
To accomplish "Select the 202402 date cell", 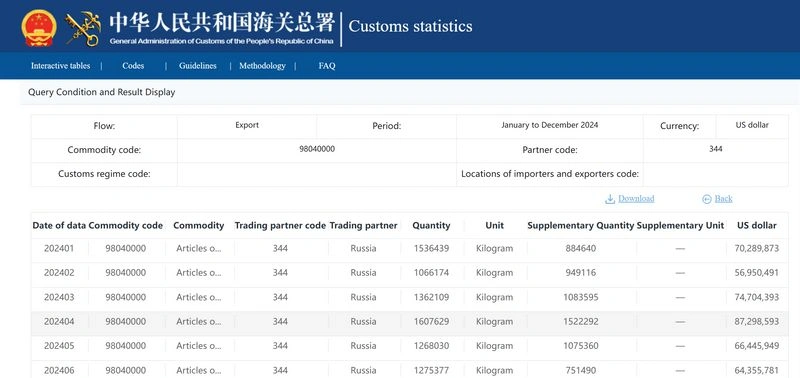I will coord(59,273).
